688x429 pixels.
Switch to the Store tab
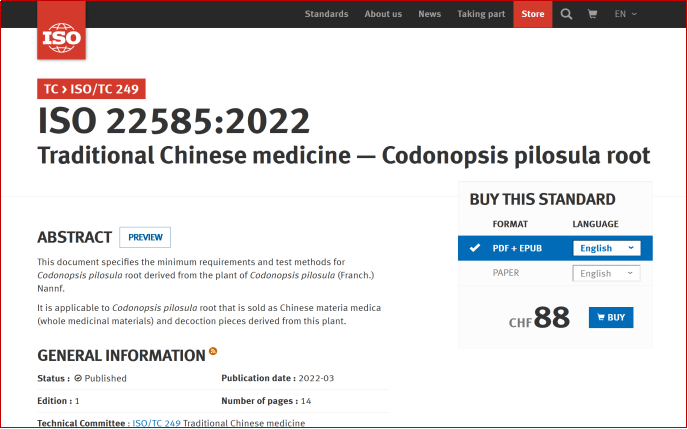pos(533,14)
